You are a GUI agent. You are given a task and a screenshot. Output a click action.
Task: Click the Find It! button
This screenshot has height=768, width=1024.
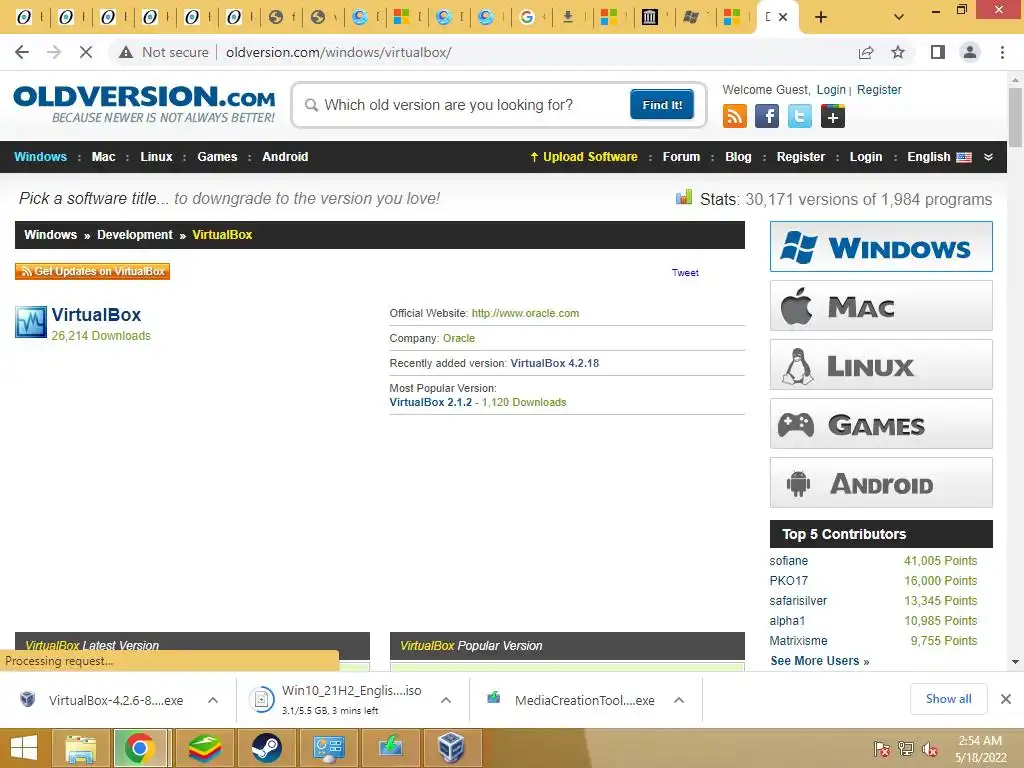662,104
